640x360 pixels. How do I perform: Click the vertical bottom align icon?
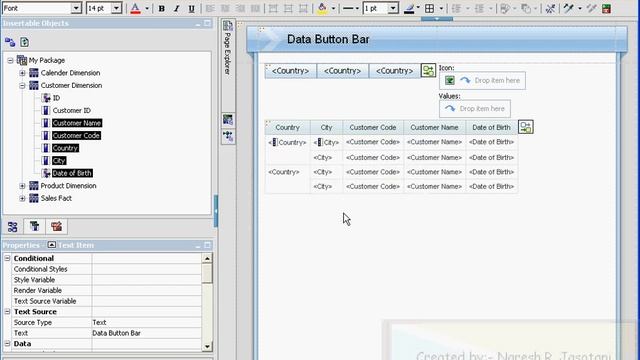pyautogui.click(x=303, y=9)
